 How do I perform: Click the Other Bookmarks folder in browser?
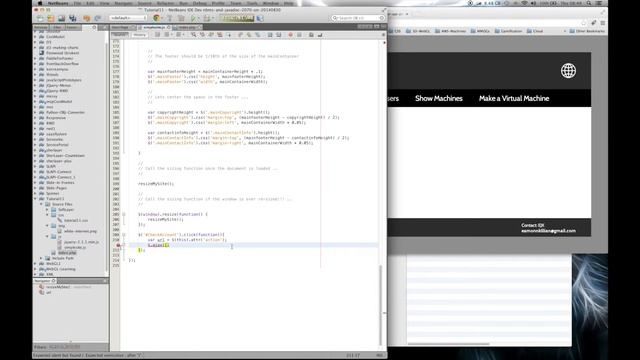[587, 31]
